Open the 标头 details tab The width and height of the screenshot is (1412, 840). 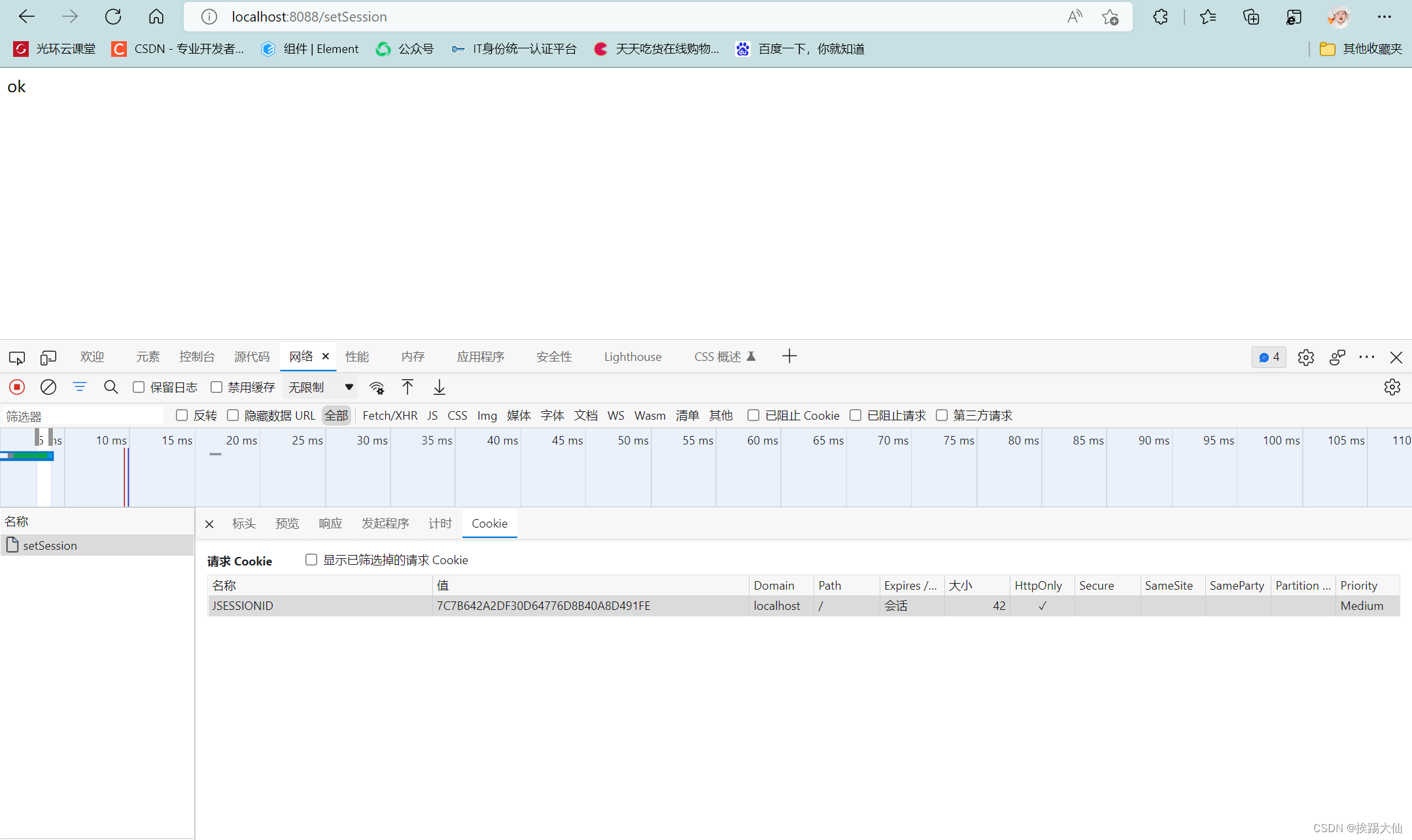pos(244,523)
